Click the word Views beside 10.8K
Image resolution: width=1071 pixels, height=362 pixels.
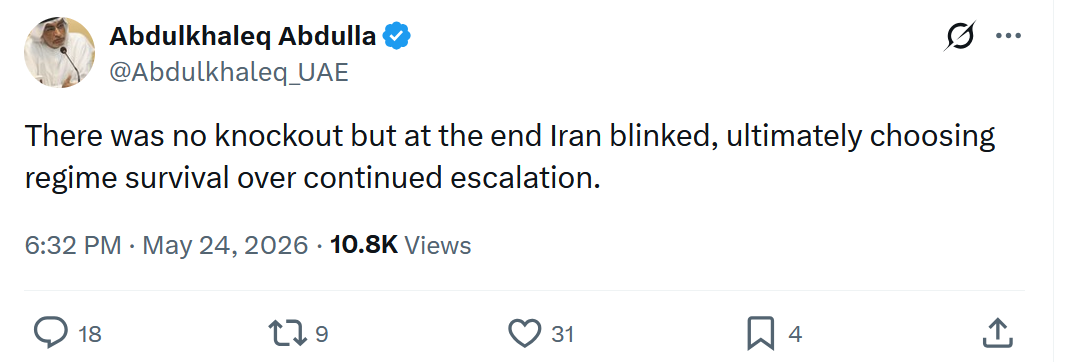coord(438,245)
